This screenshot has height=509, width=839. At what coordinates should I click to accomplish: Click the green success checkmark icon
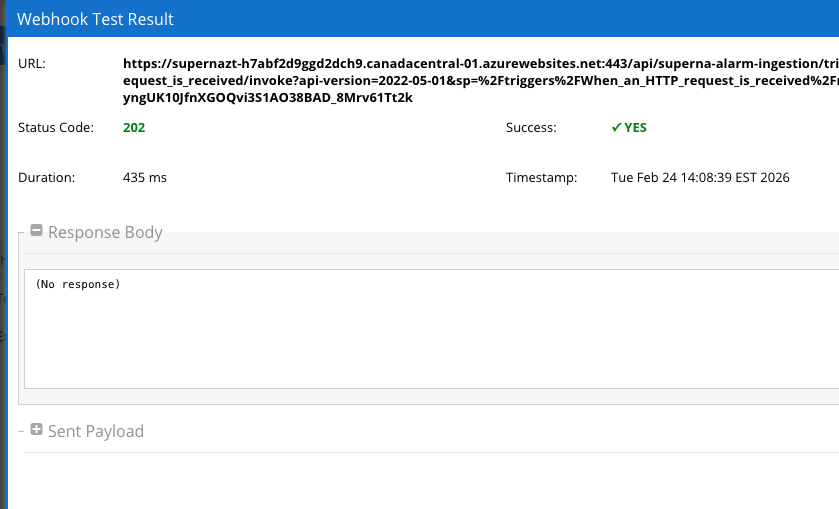click(x=616, y=128)
